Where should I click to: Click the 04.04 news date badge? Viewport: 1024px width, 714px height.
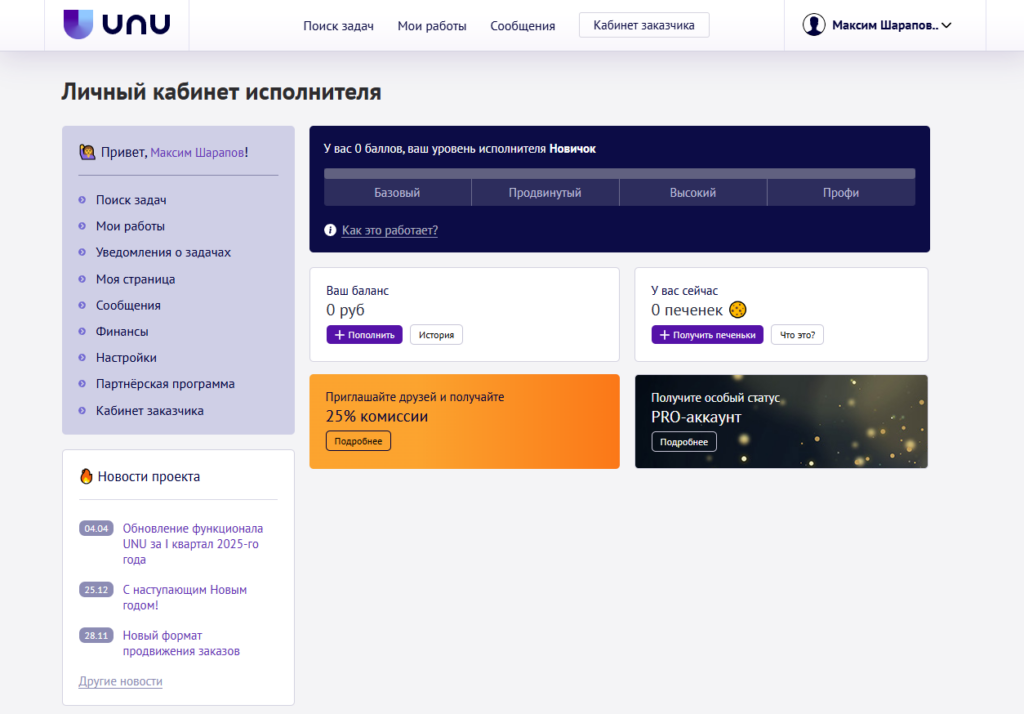96,528
